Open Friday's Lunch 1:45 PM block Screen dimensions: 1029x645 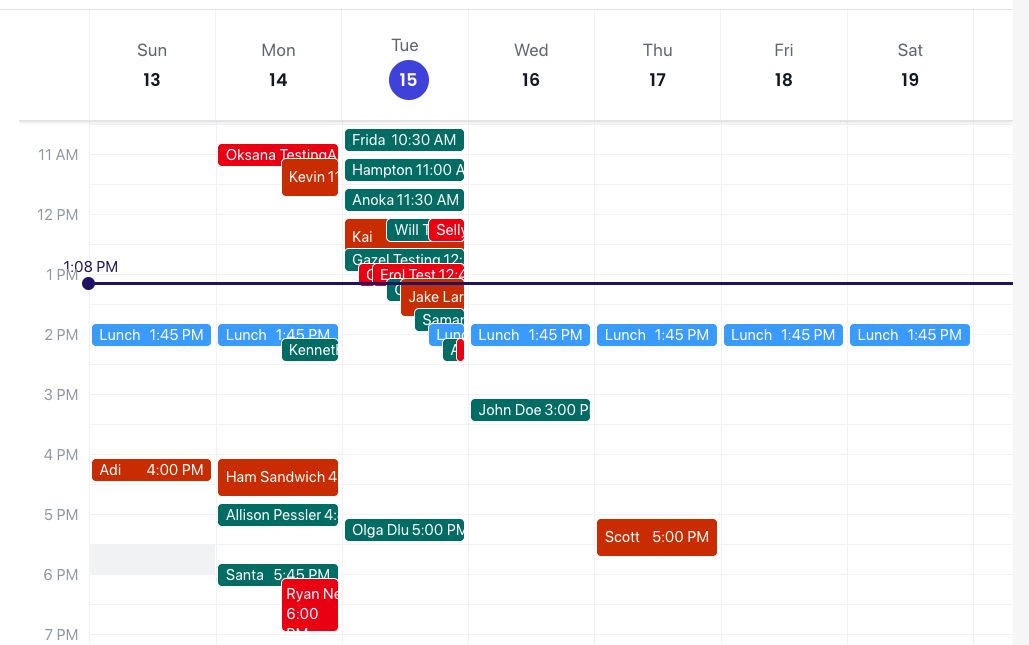pos(783,335)
